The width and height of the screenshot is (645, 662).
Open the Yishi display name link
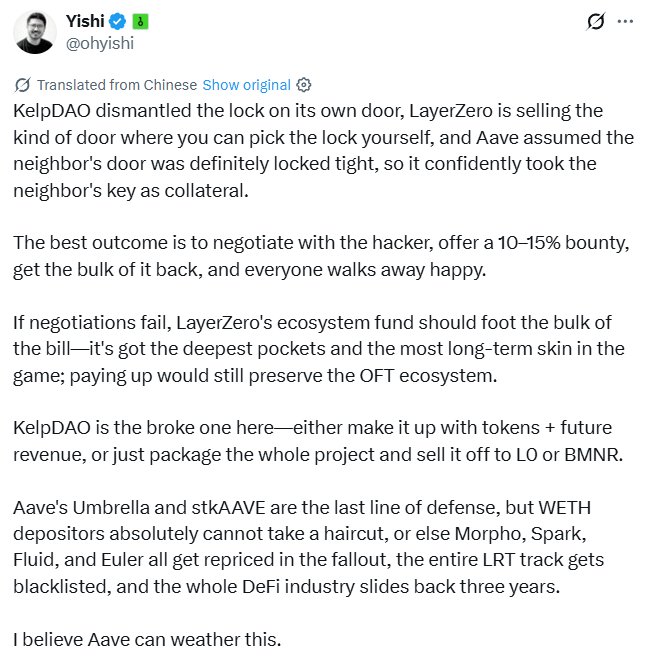coord(86,22)
